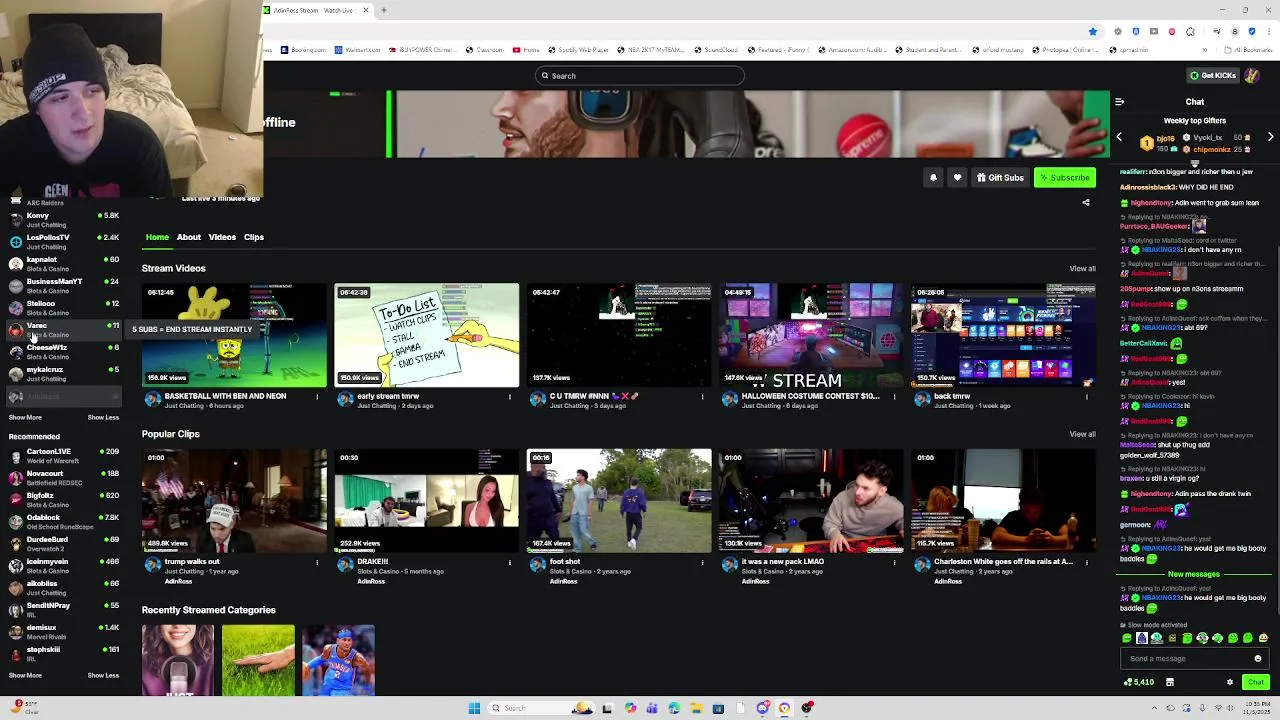Switch to the Clips tab
The image size is (1280, 720).
pos(254,237)
